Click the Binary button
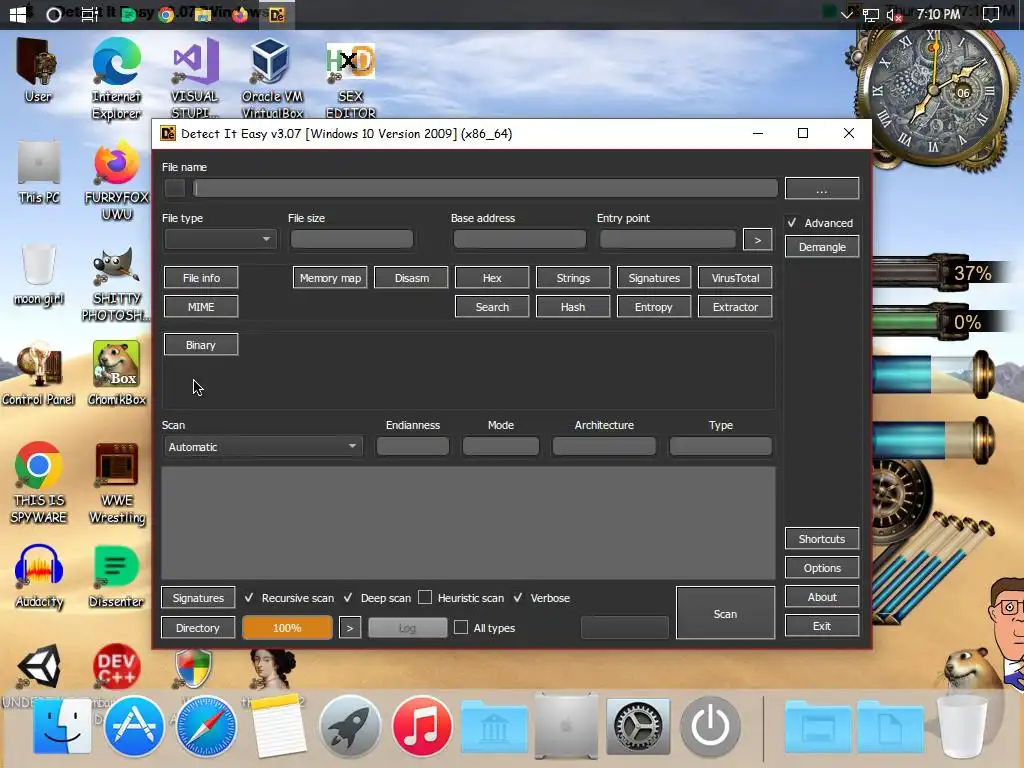 pyautogui.click(x=201, y=345)
